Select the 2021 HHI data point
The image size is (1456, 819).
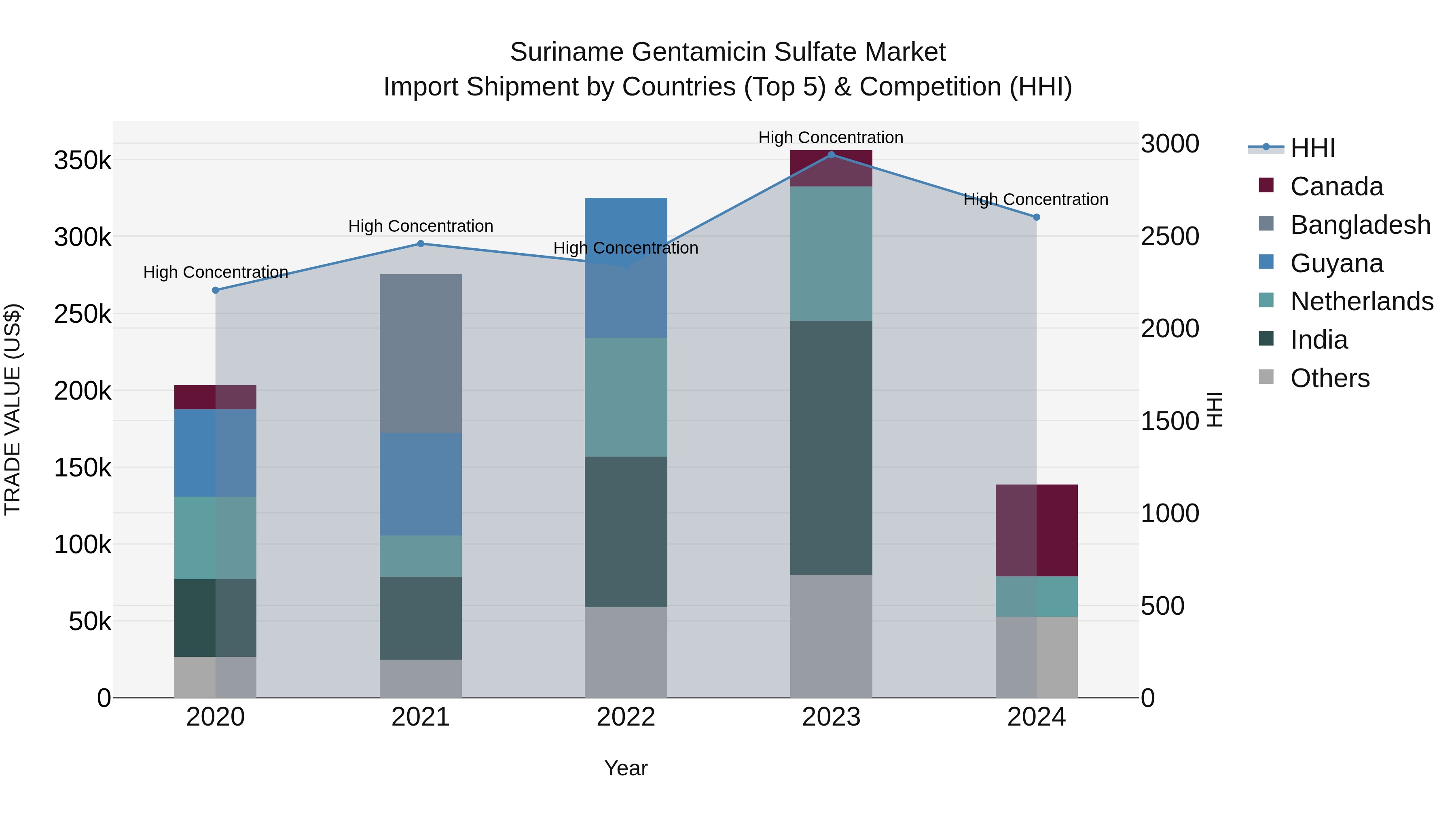click(421, 243)
